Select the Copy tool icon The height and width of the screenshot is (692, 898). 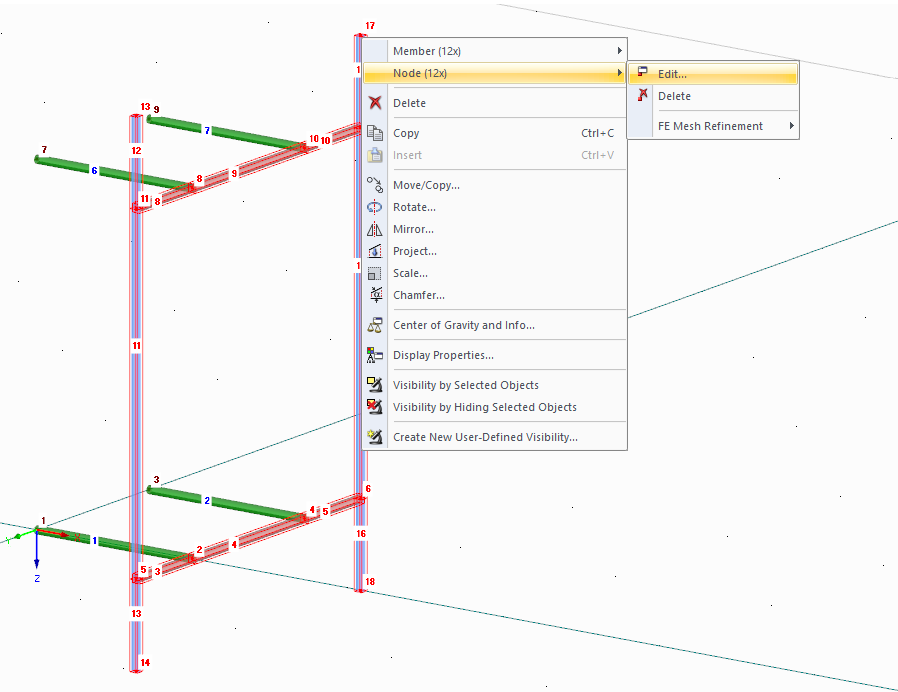(x=374, y=132)
